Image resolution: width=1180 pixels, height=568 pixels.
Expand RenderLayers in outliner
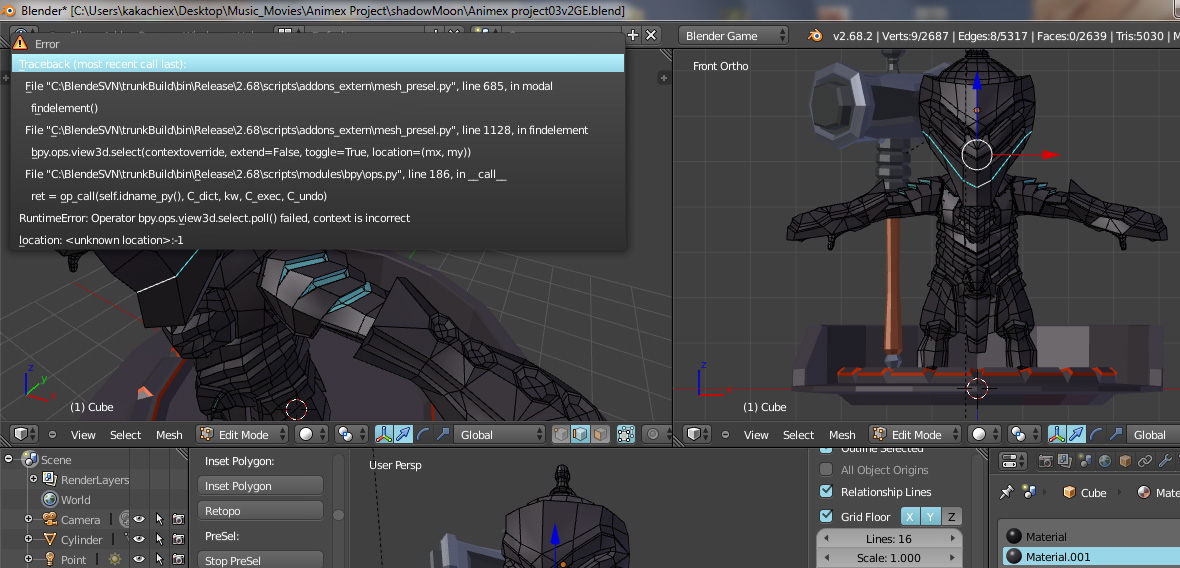click(x=33, y=479)
